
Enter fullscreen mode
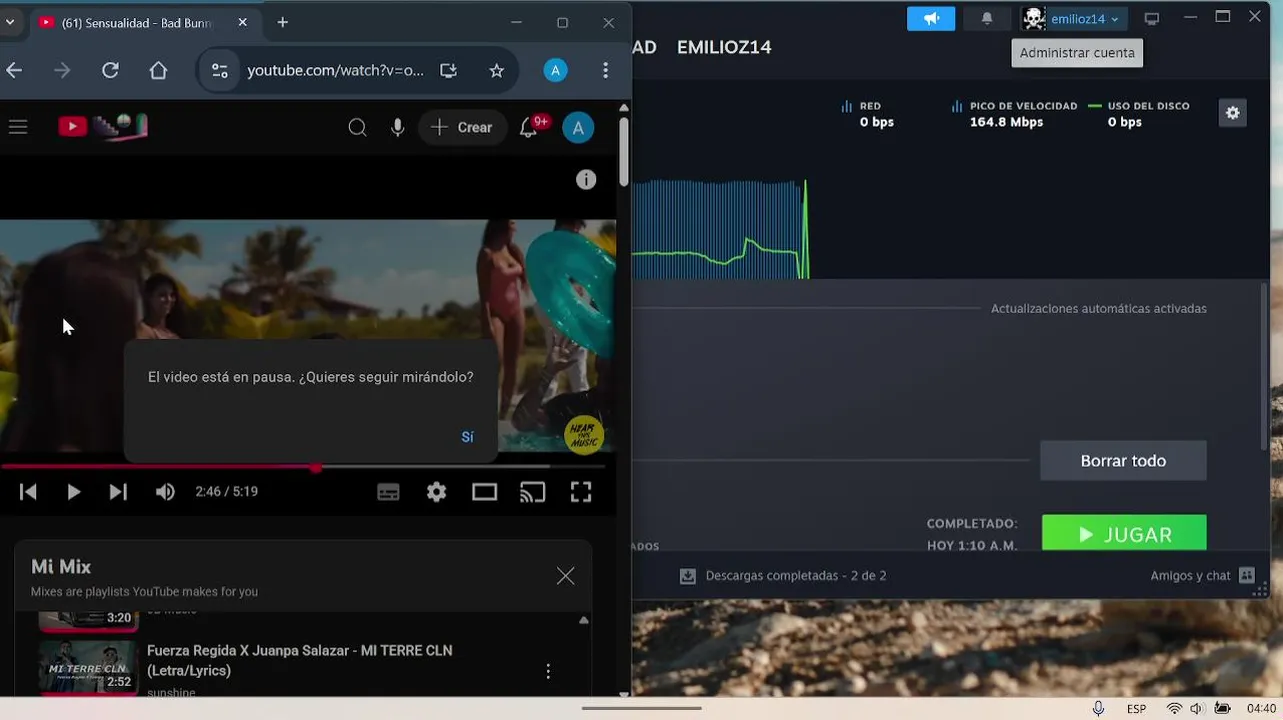coord(581,492)
